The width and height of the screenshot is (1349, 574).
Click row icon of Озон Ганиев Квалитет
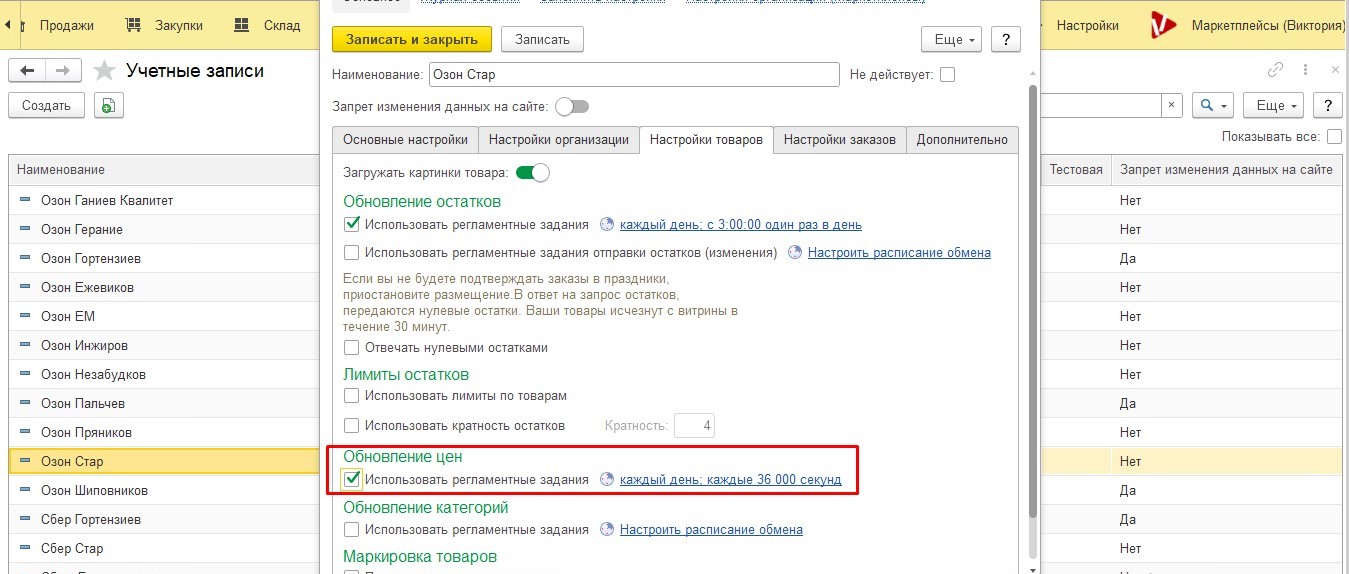(26, 201)
